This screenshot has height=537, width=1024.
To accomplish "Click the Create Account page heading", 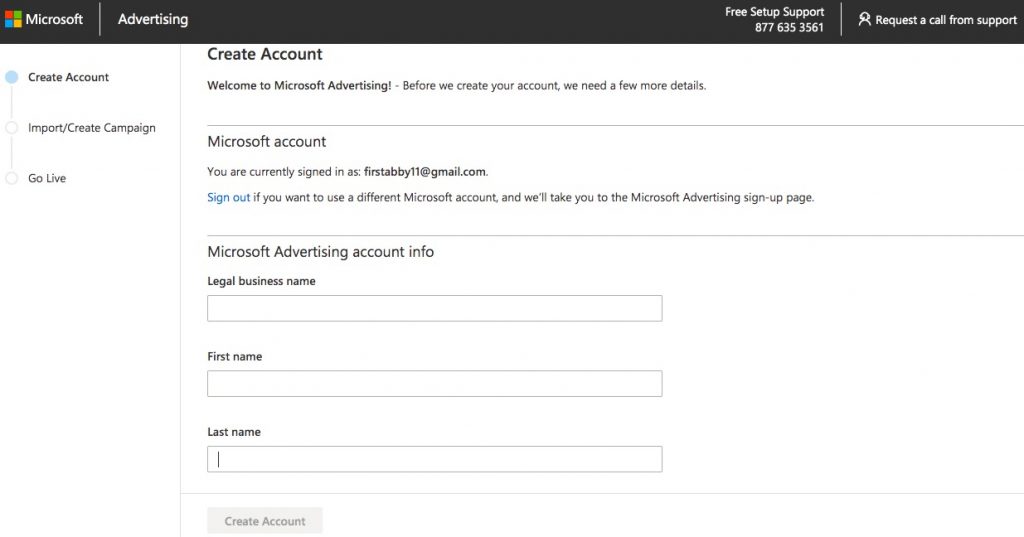I will [264, 54].
